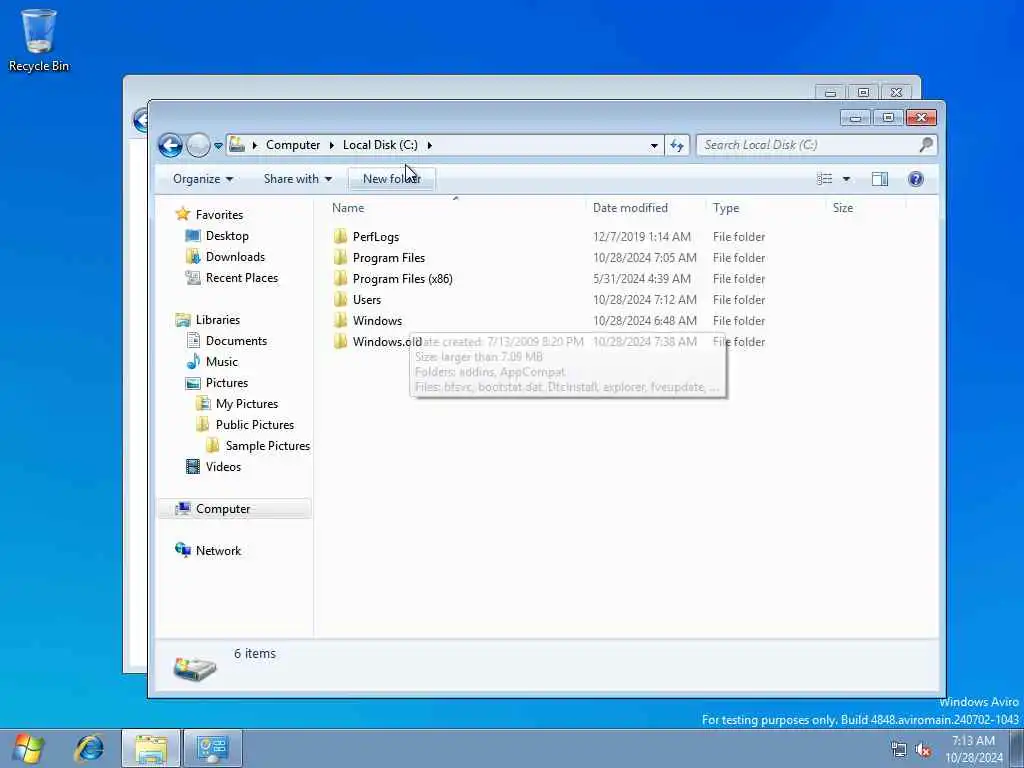The width and height of the screenshot is (1024, 768).
Task: Open the Documents library
Action: [236, 341]
